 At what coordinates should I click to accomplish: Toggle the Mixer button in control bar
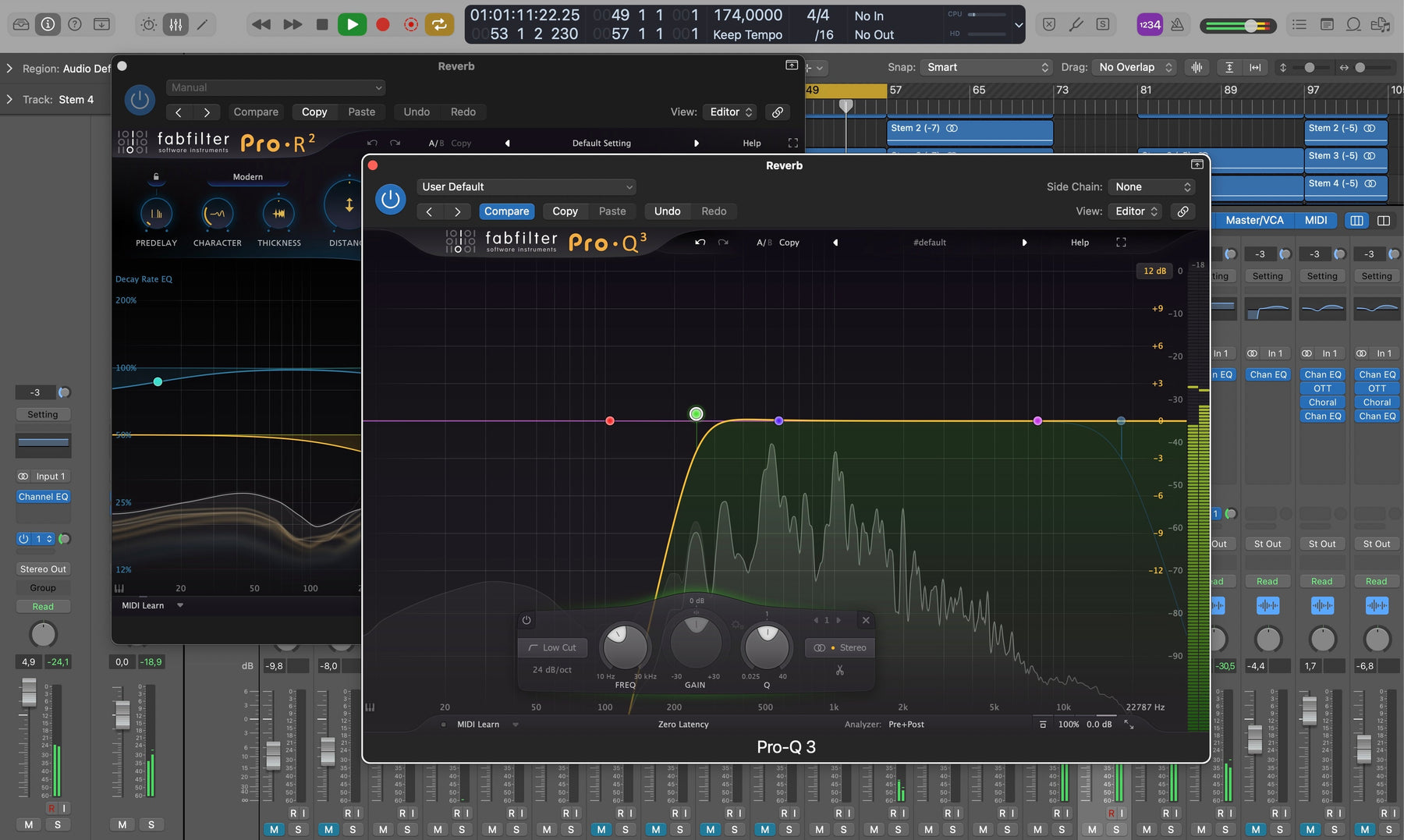[175, 24]
